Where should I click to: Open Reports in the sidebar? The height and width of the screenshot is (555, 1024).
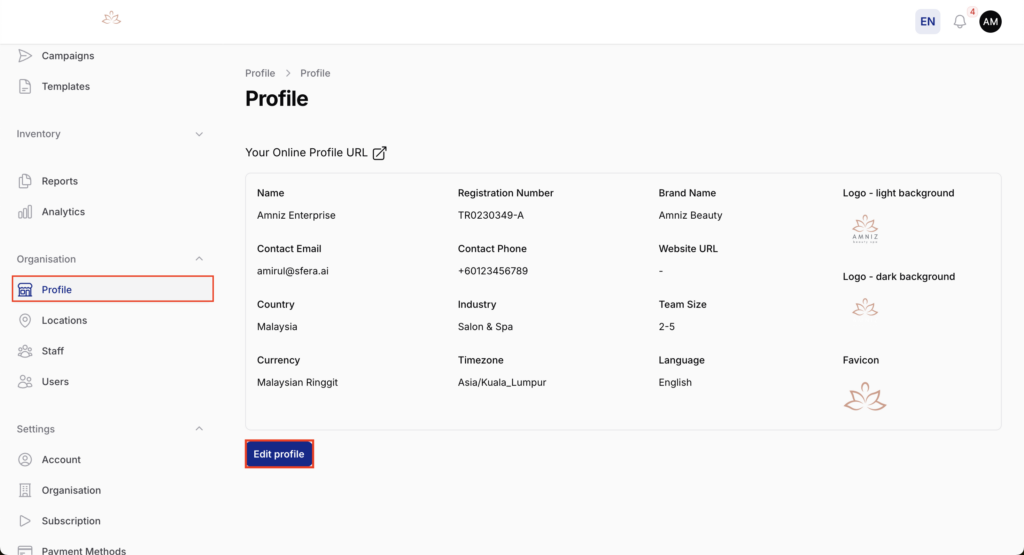pos(59,181)
